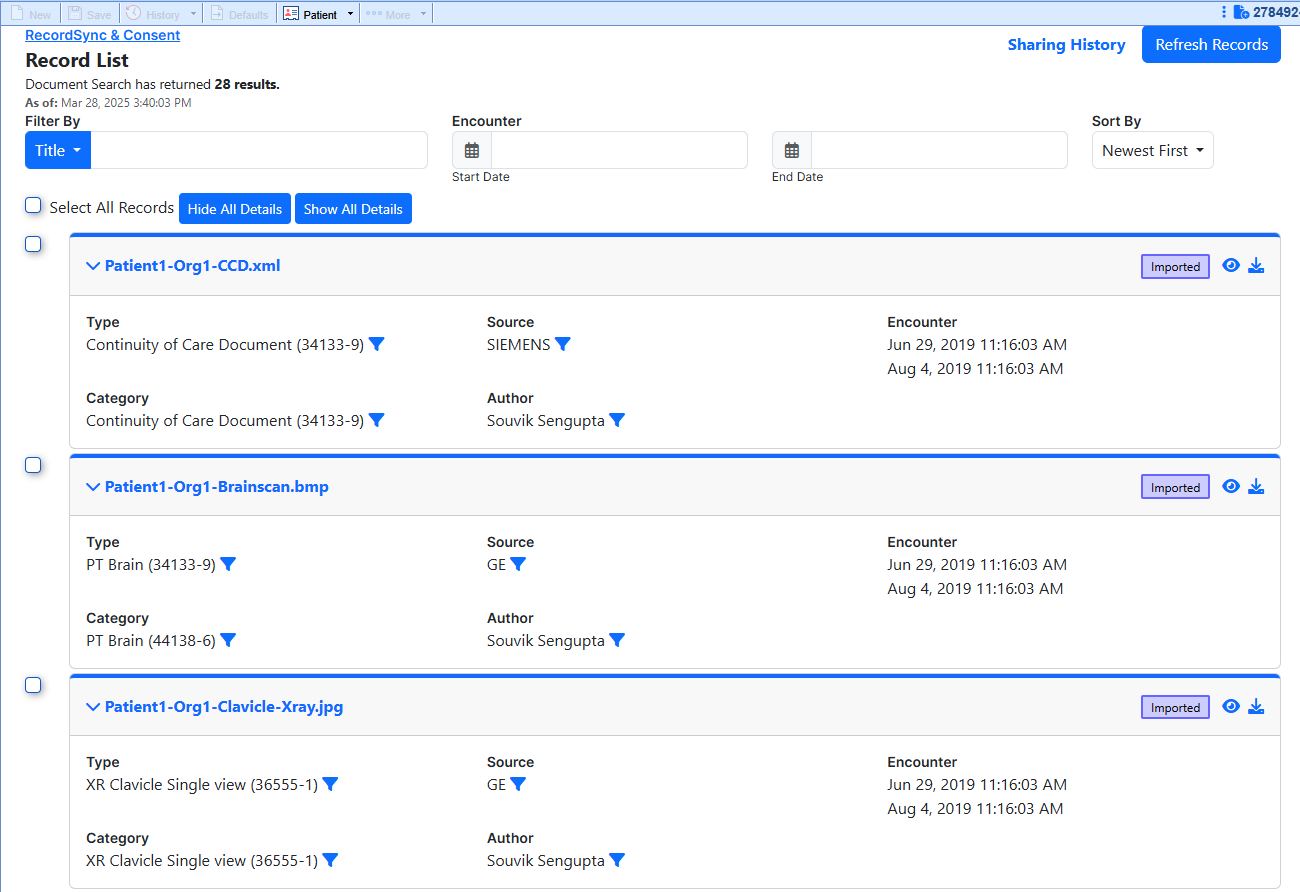Open the Sharing History link
The image size is (1300, 892).
pos(1066,44)
